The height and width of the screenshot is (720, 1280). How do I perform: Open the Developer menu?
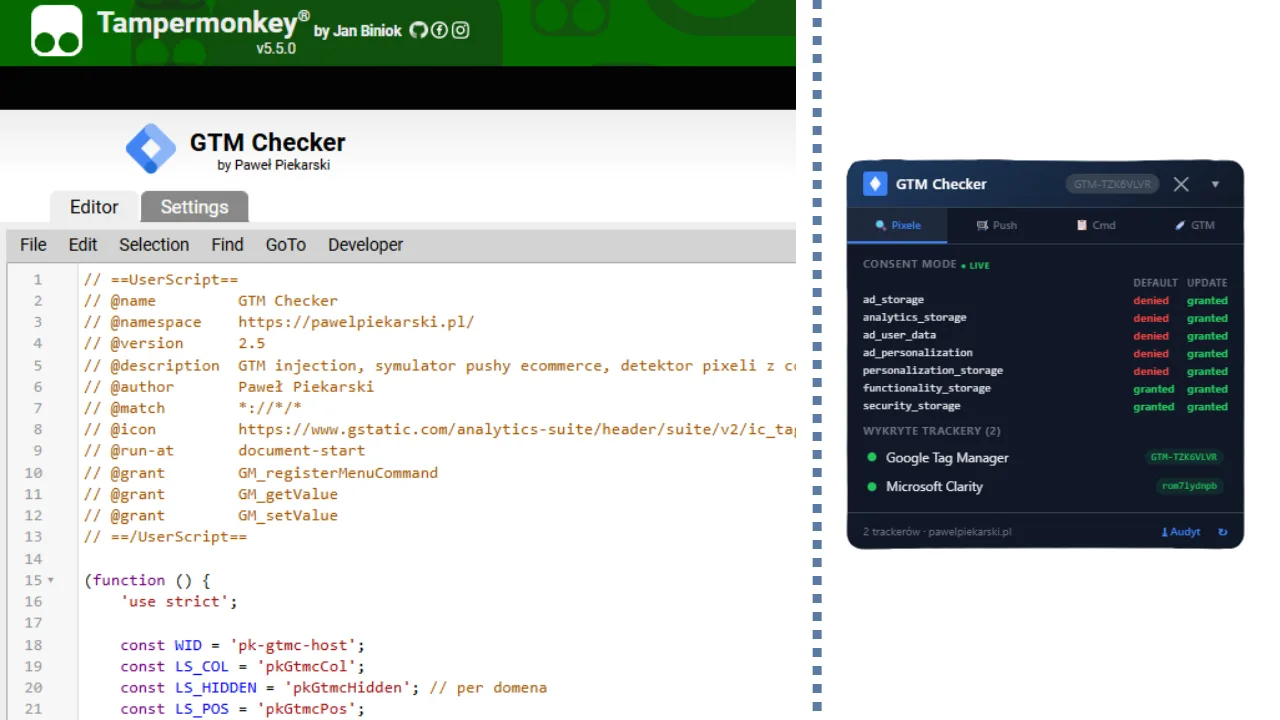[x=366, y=245]
